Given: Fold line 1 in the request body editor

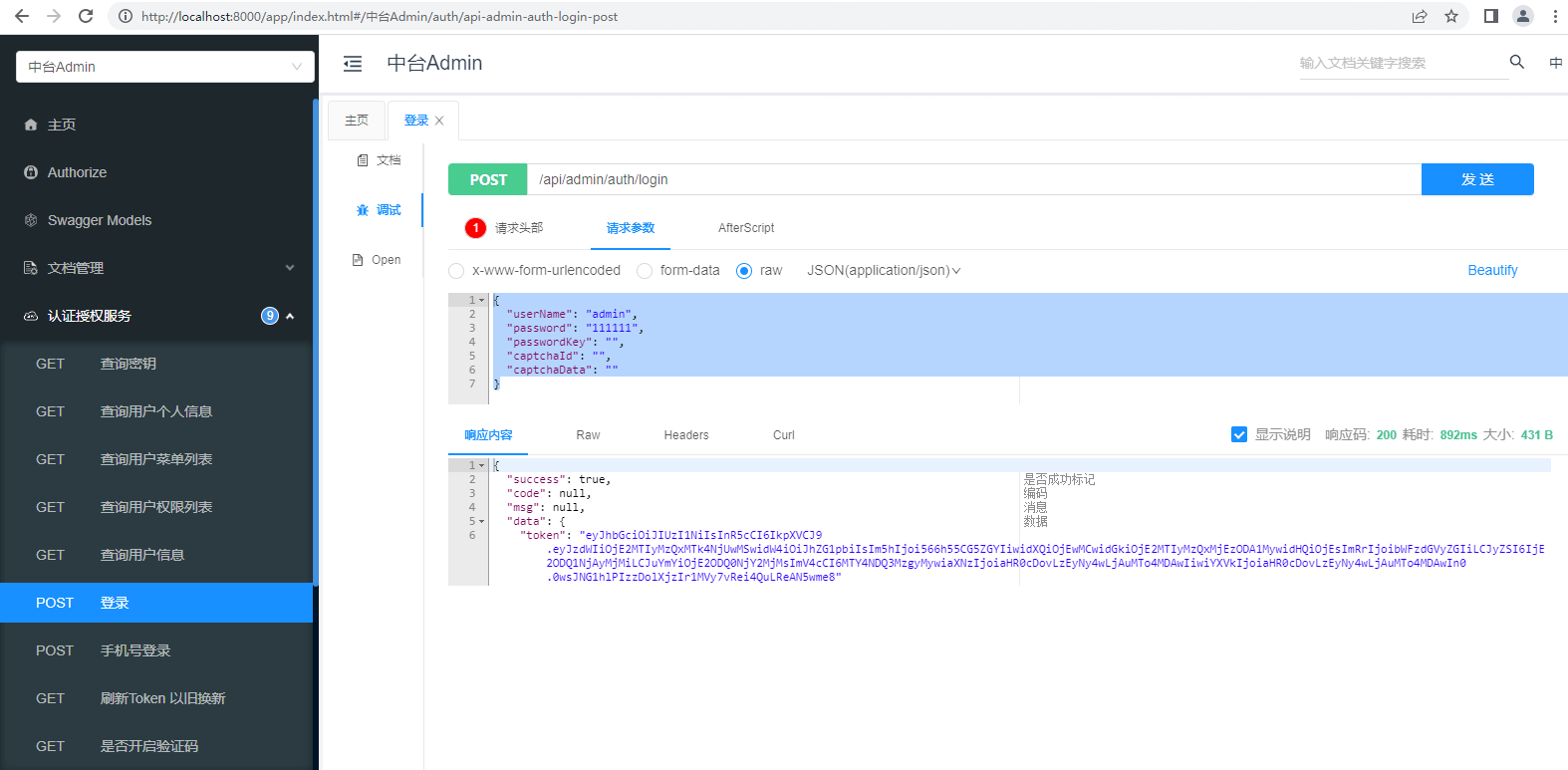Looking at the screenshot, I should (482, 300).
